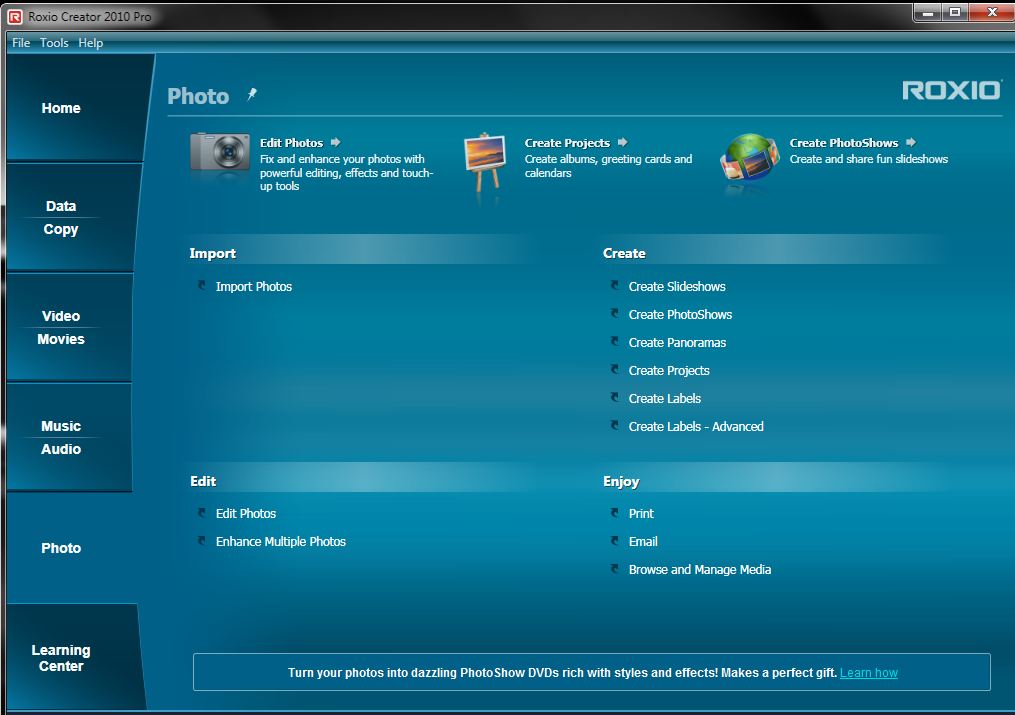This screenshot has width=1015, height=715.
Task: Open the File menu
Action: point(21,43)
